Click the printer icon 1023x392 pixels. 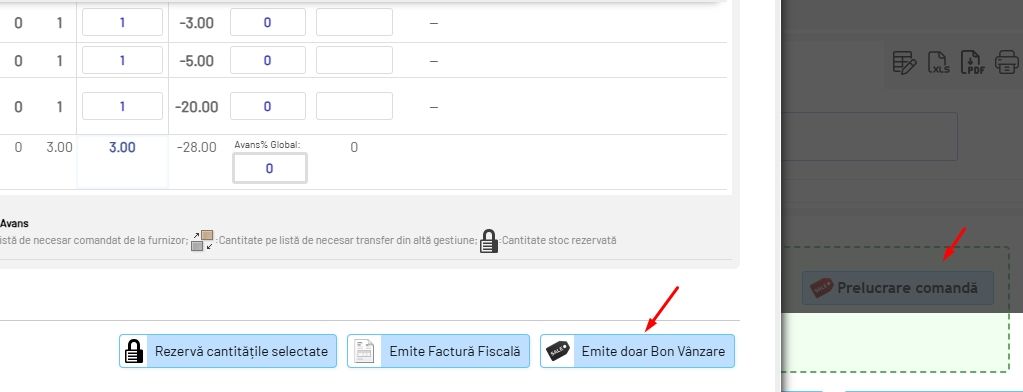point(1007,63)
